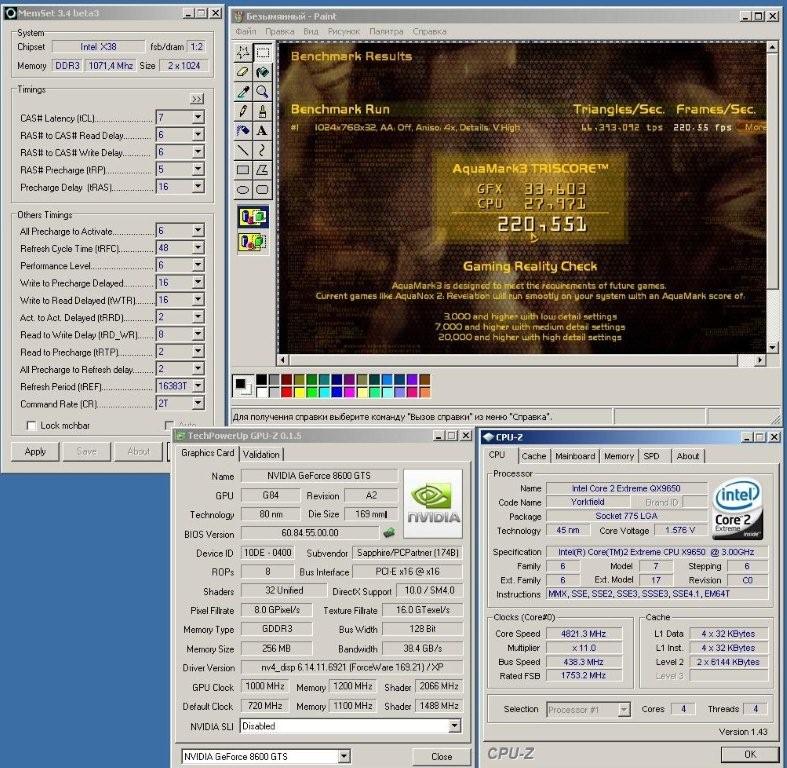The image size is (787, 768).
Task: Pick the Rectangle shape tool
Action: [243, 170]
